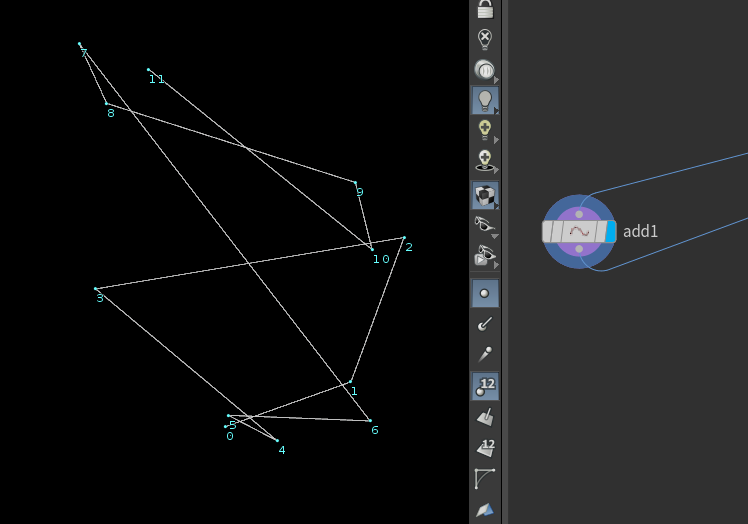
Task: Toggle blue display flag on add1 node
Action: click(x=611, y=231)
